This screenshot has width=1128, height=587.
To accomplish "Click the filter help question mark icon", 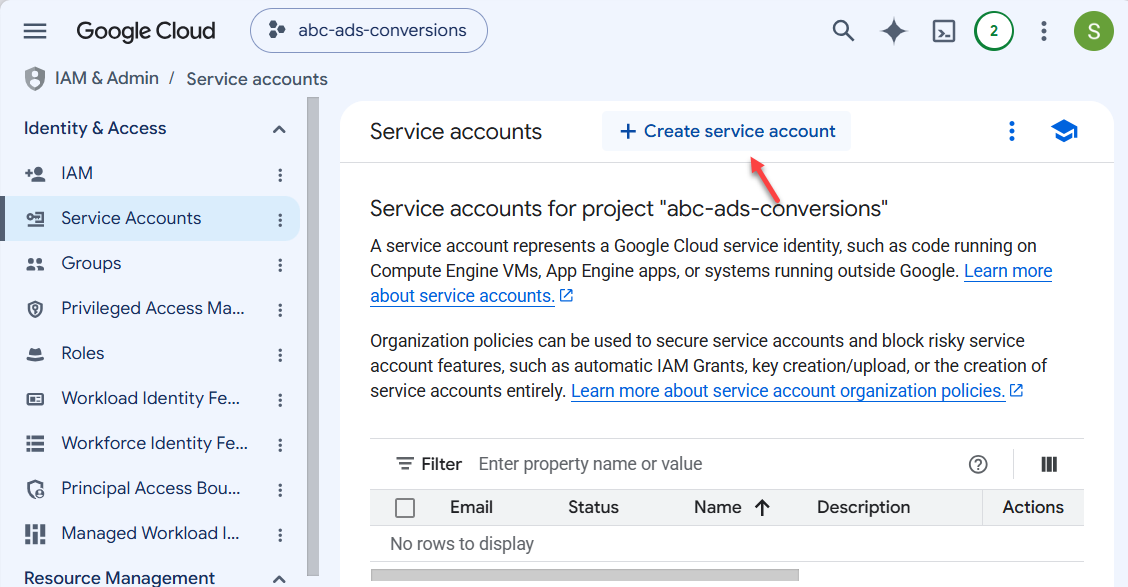I will click(978, 465).
